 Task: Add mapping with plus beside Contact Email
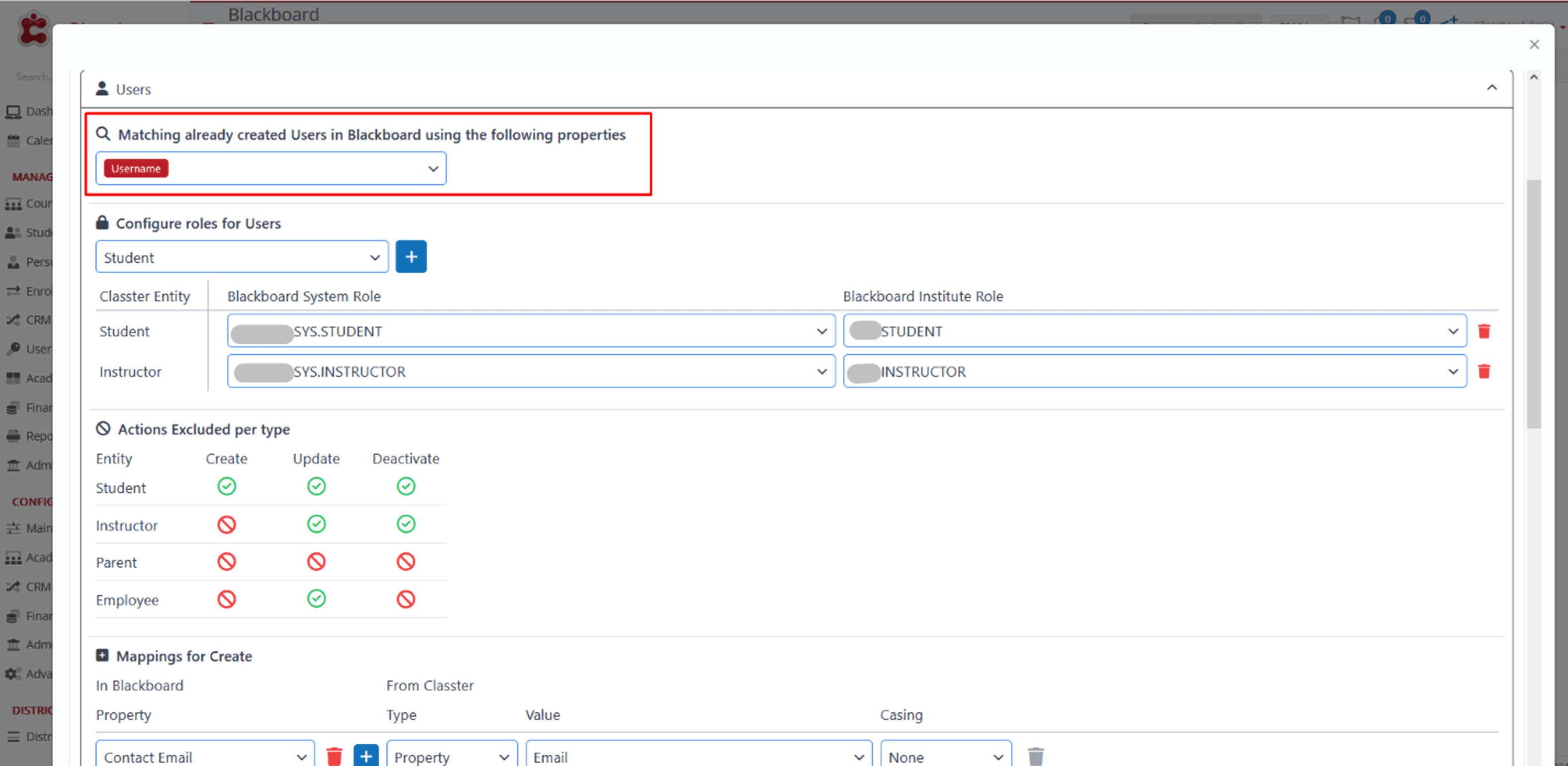tap(366, 756)
